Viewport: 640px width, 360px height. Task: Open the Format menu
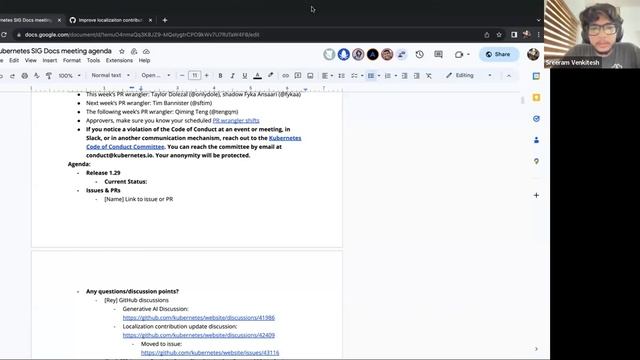click(x=72, y=60)
